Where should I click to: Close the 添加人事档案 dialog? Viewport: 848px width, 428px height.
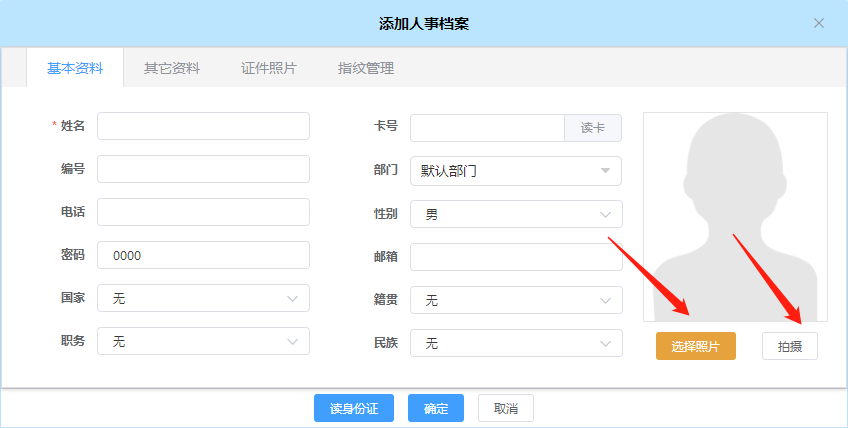pyautogui.click(x=819, y=23)
